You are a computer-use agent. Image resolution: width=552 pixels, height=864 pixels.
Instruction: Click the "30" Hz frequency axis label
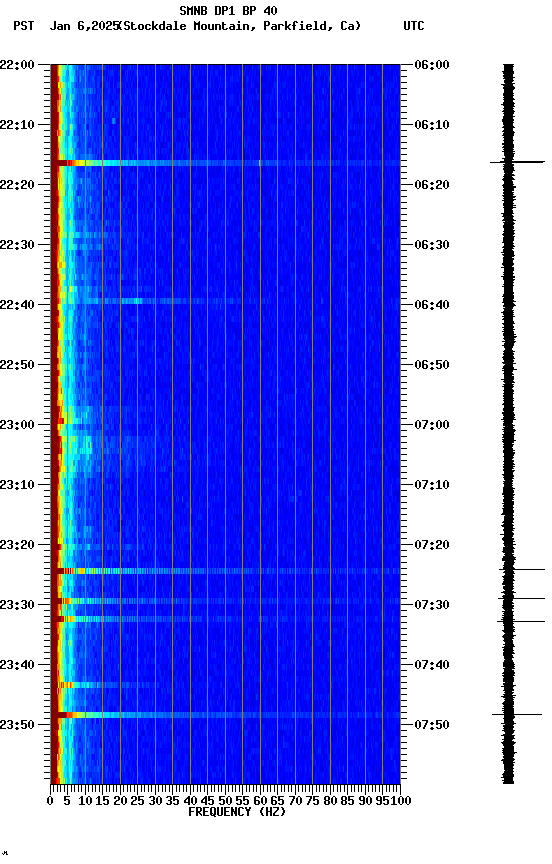155,801
